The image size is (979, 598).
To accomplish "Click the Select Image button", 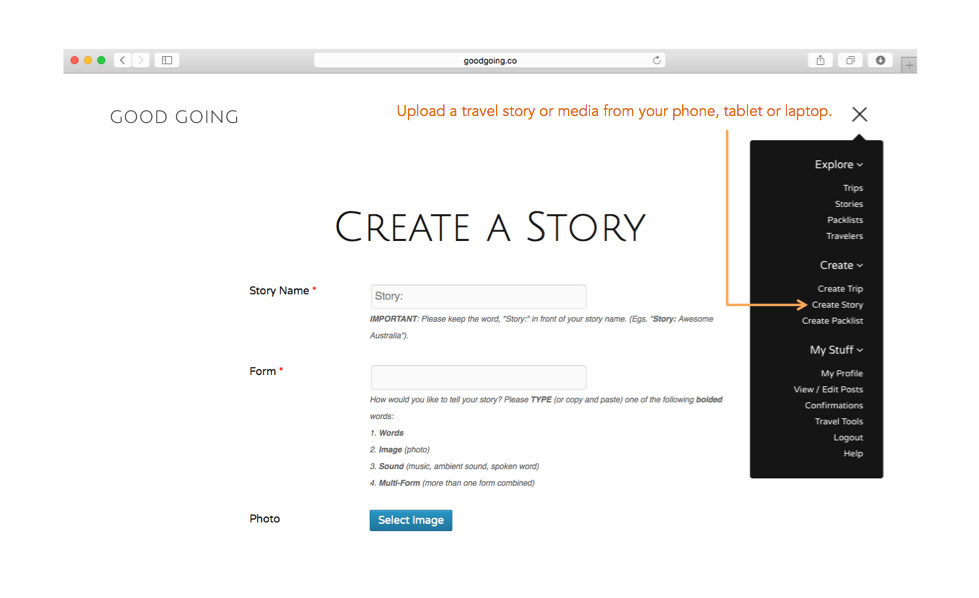I will (x=411, y=520).
